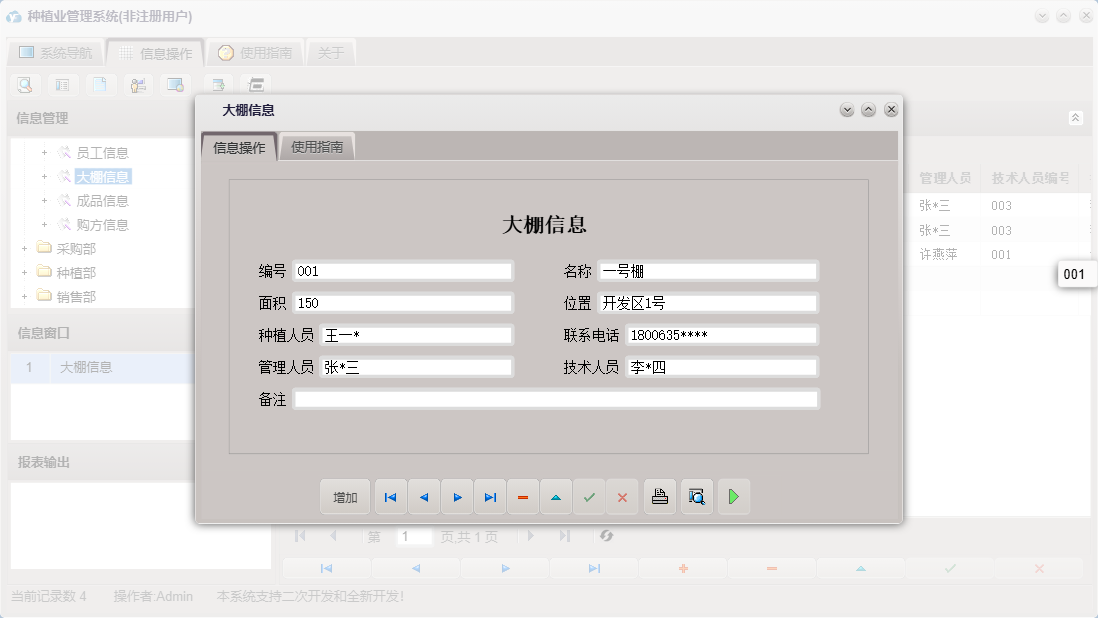Click the new-document icon on the main toolbar
Viewport: 1098px width, 618px height.
pyautogui.click(x=100, y=85)
